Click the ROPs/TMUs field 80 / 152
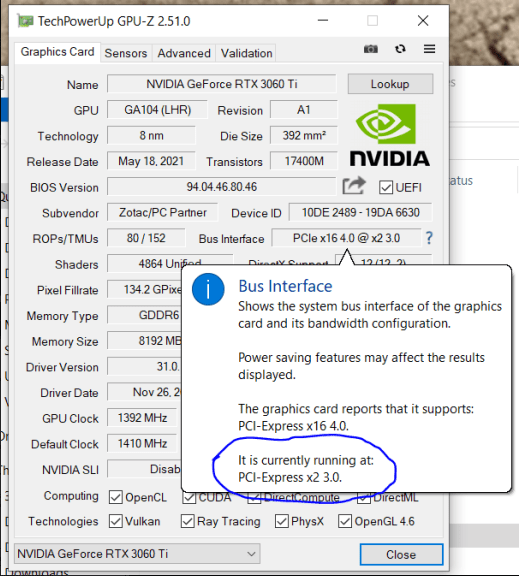This screenshot has height=576, width=519. pos(146,238)
